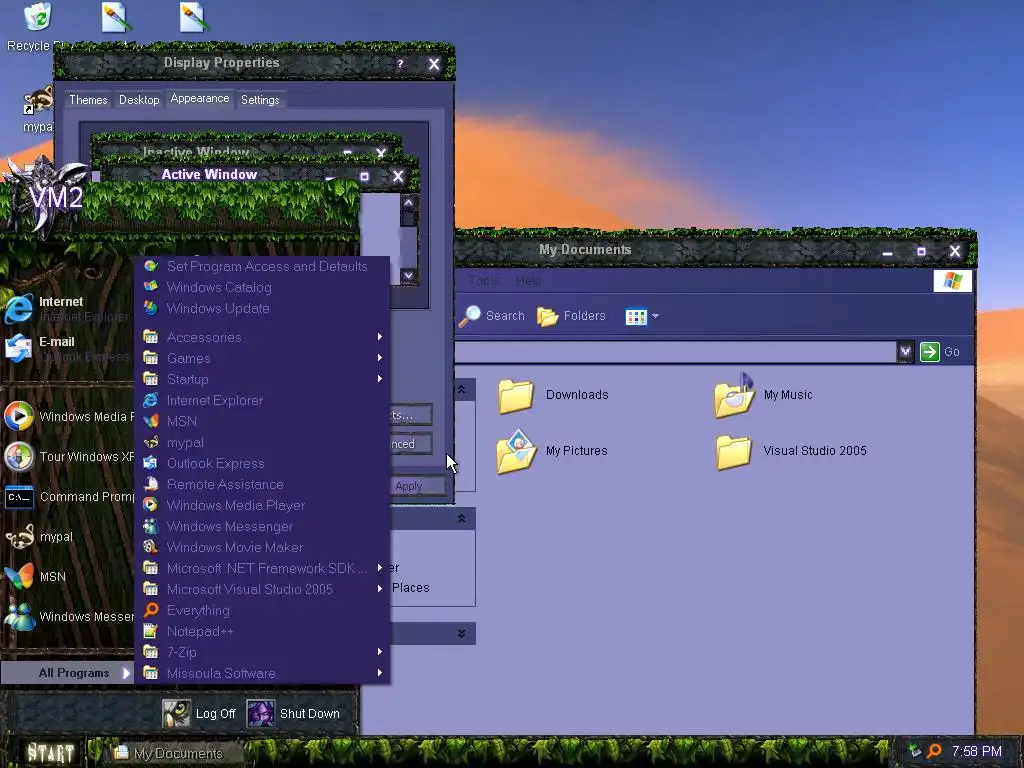Toggle Folders pane in My Documents
This screenshot has width=1024, height=768.
tap(571, 315)
